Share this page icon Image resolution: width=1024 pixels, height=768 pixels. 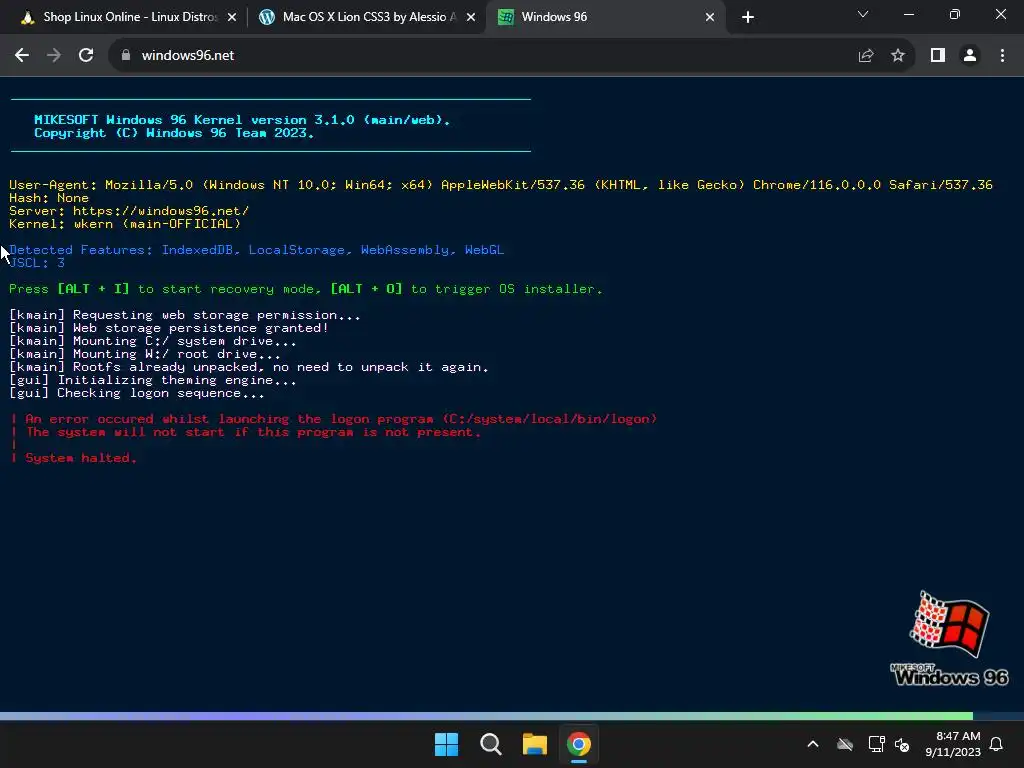[866, 56]
